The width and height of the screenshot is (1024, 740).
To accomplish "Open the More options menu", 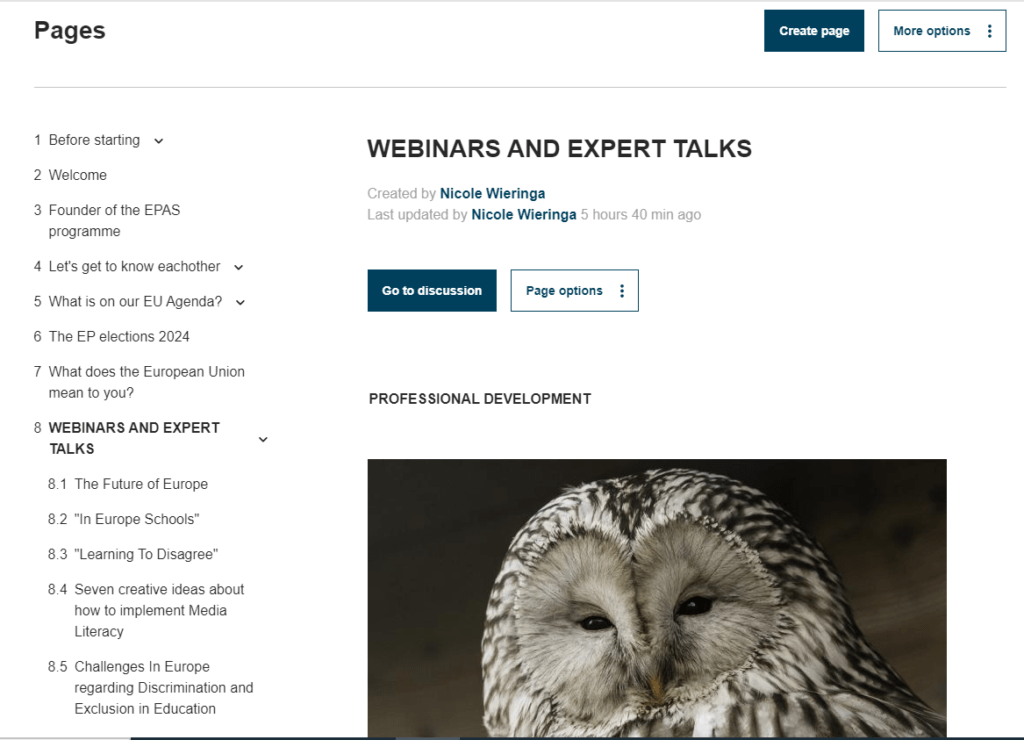I will (x=941, y=31).
